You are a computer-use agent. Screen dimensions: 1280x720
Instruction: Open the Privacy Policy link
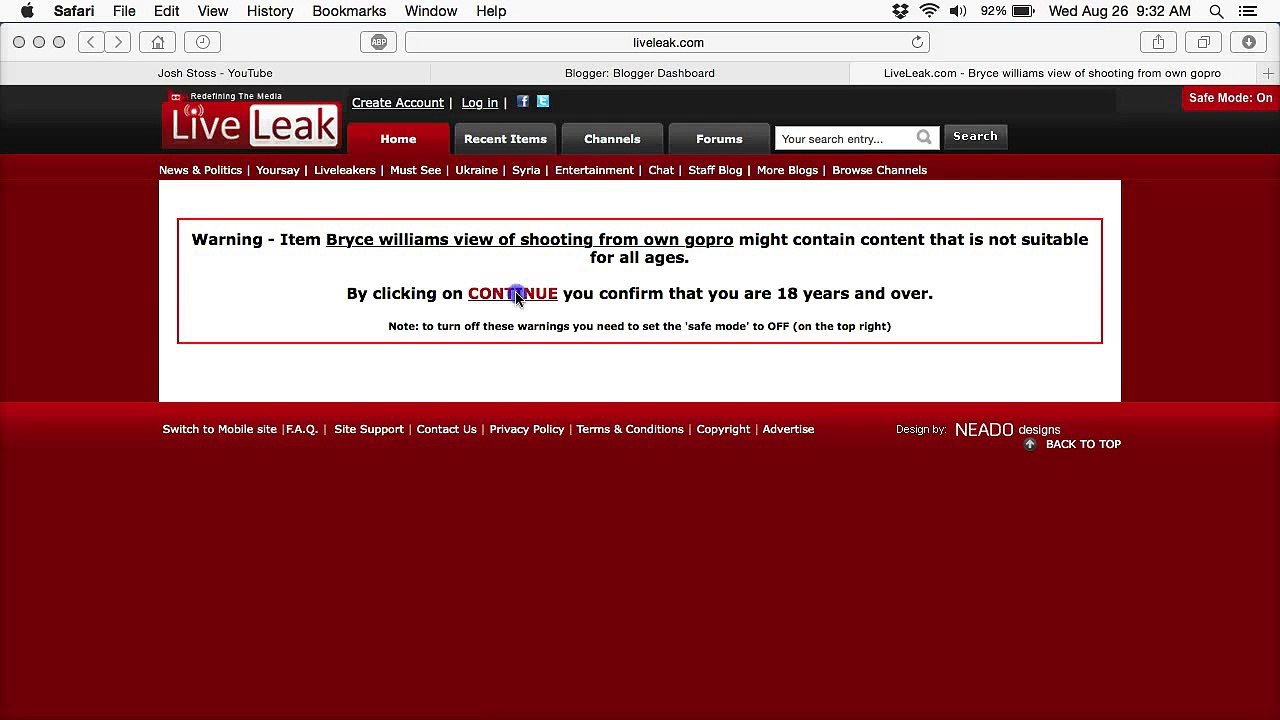pos(527,429)
